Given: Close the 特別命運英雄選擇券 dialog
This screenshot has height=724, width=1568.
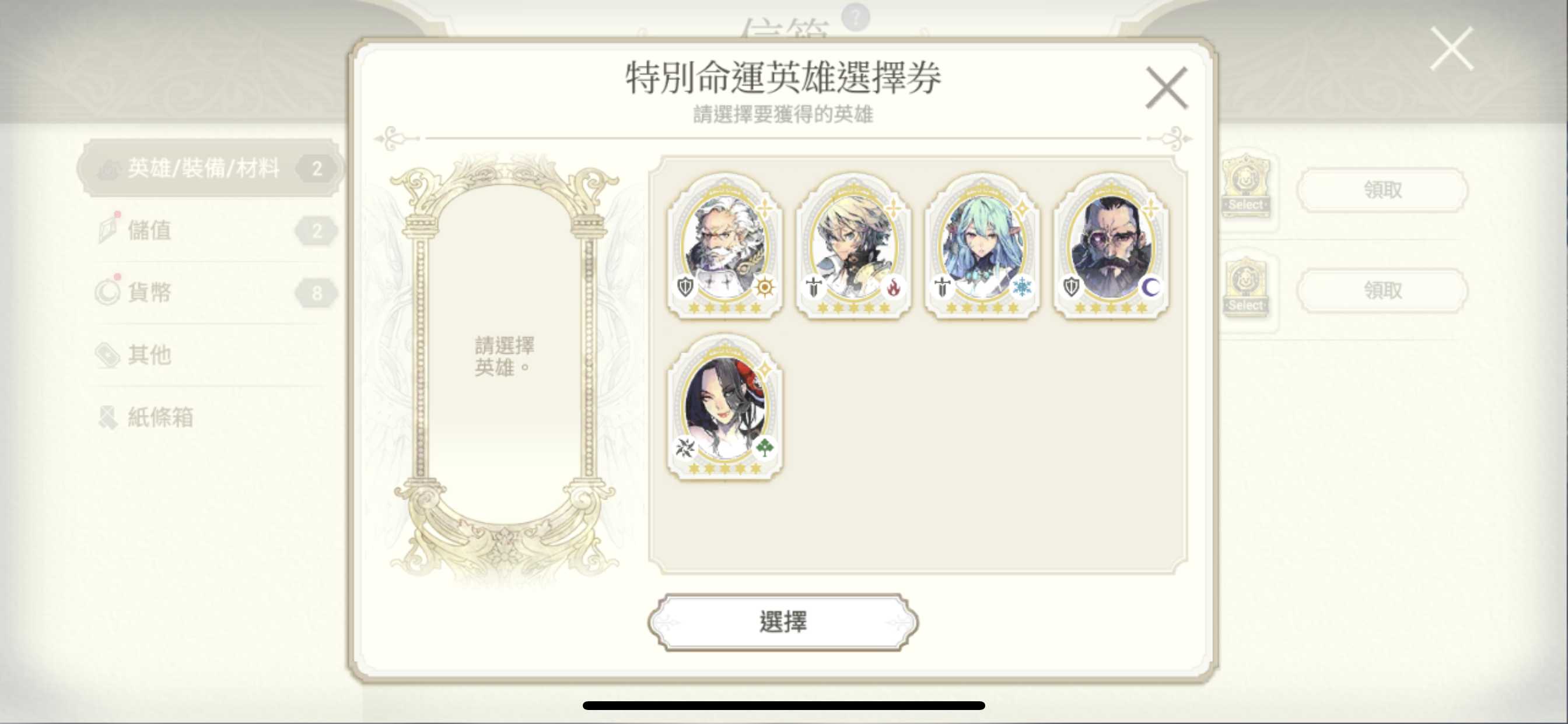Looking at the screenshot, I should pyautogui.click(x=1166, y=88).
